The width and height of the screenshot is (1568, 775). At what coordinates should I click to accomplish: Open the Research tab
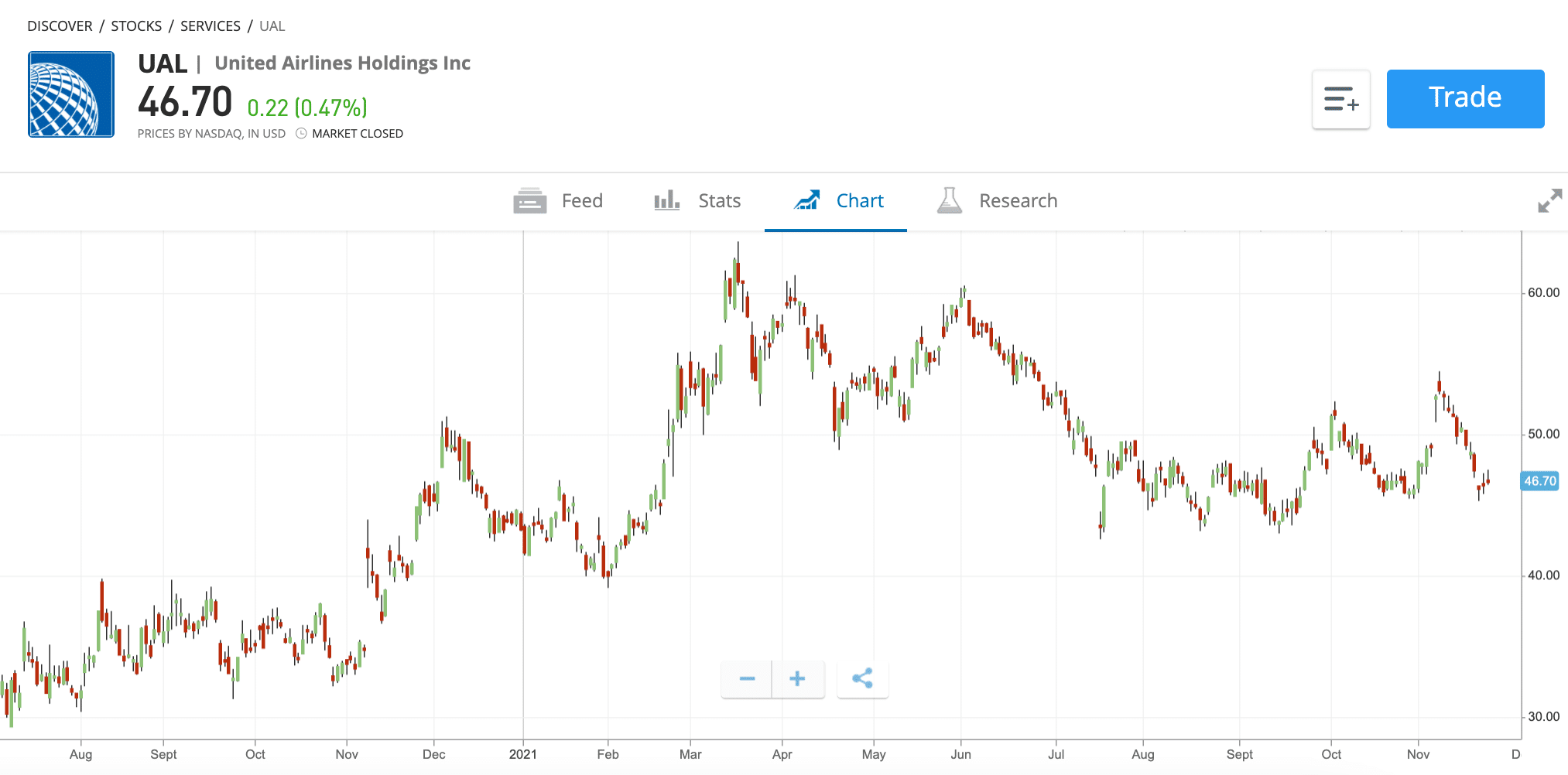pos(997,201)
